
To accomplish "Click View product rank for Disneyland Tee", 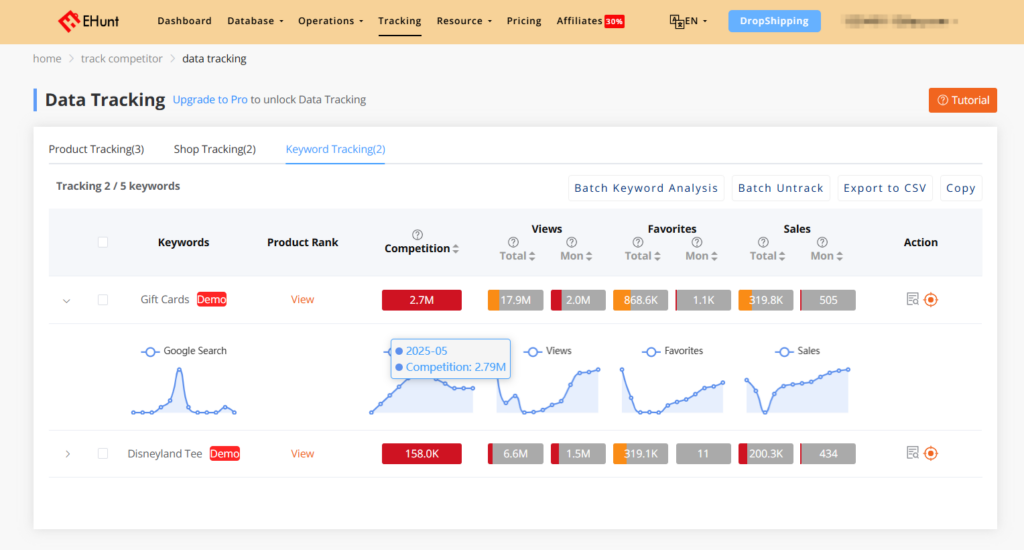I will coord(302,453).
